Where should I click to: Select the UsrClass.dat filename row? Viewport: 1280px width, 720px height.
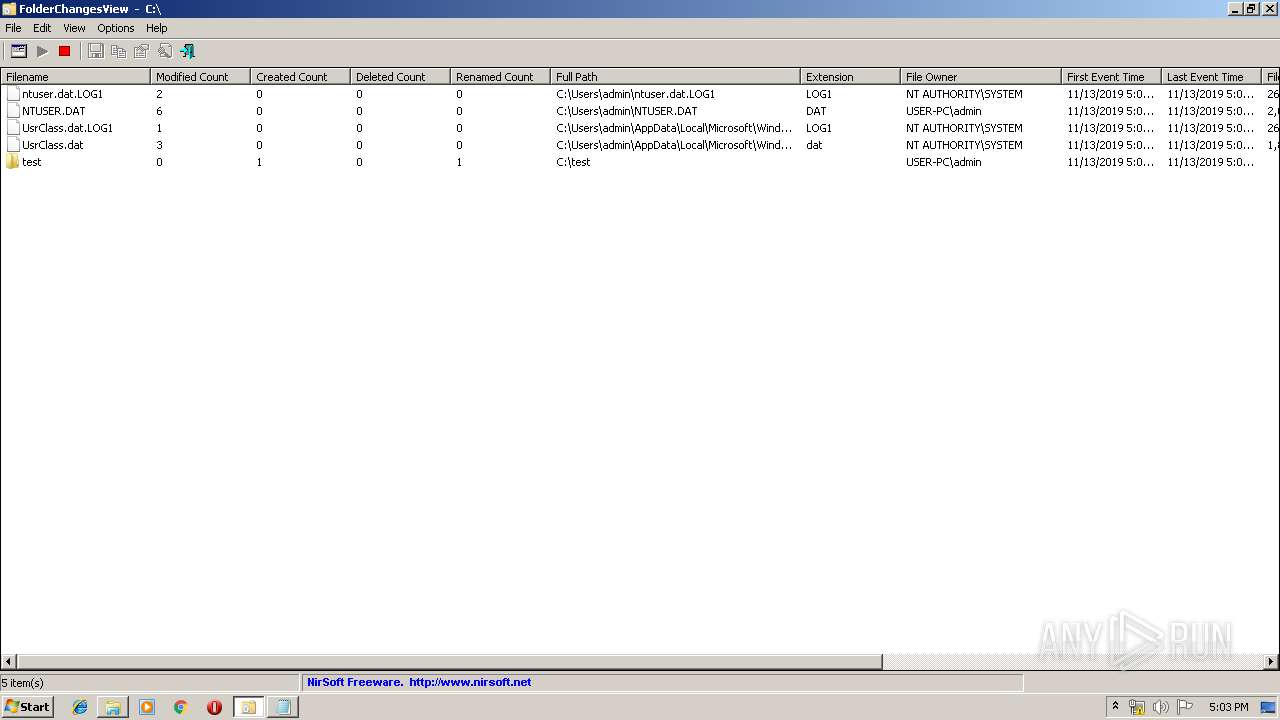(640, 145)
